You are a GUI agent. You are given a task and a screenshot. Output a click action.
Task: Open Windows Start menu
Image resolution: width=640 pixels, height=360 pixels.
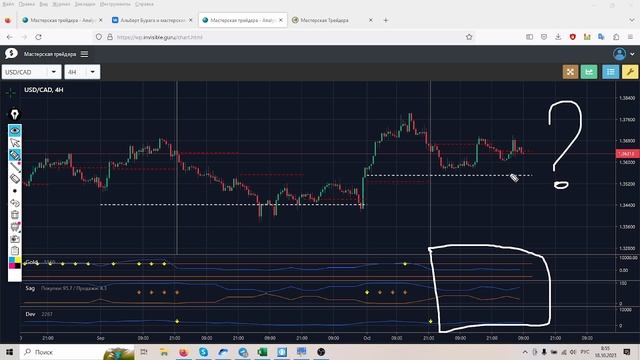click(x=9, y=352)
